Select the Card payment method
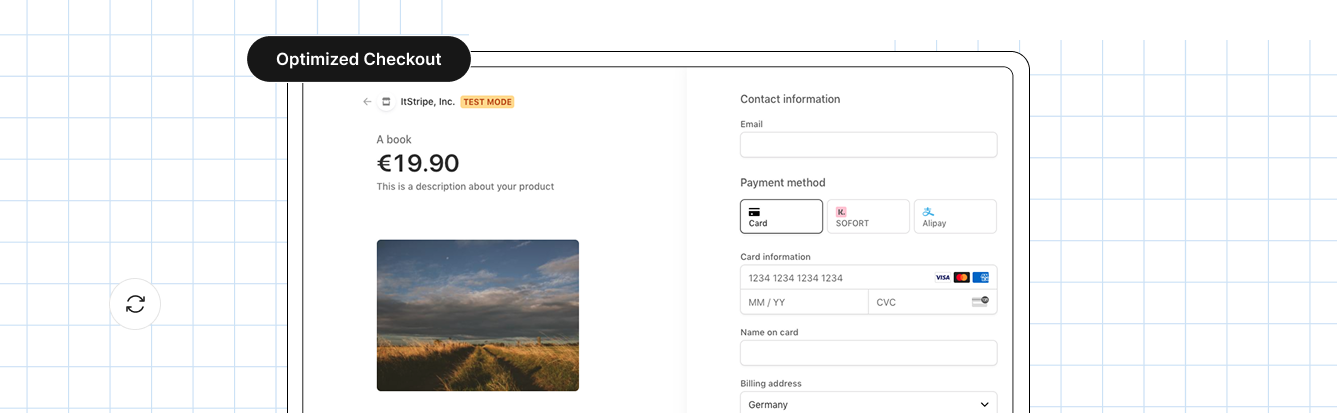This screenshot has height=413, width=1338. tap(781, 216)
